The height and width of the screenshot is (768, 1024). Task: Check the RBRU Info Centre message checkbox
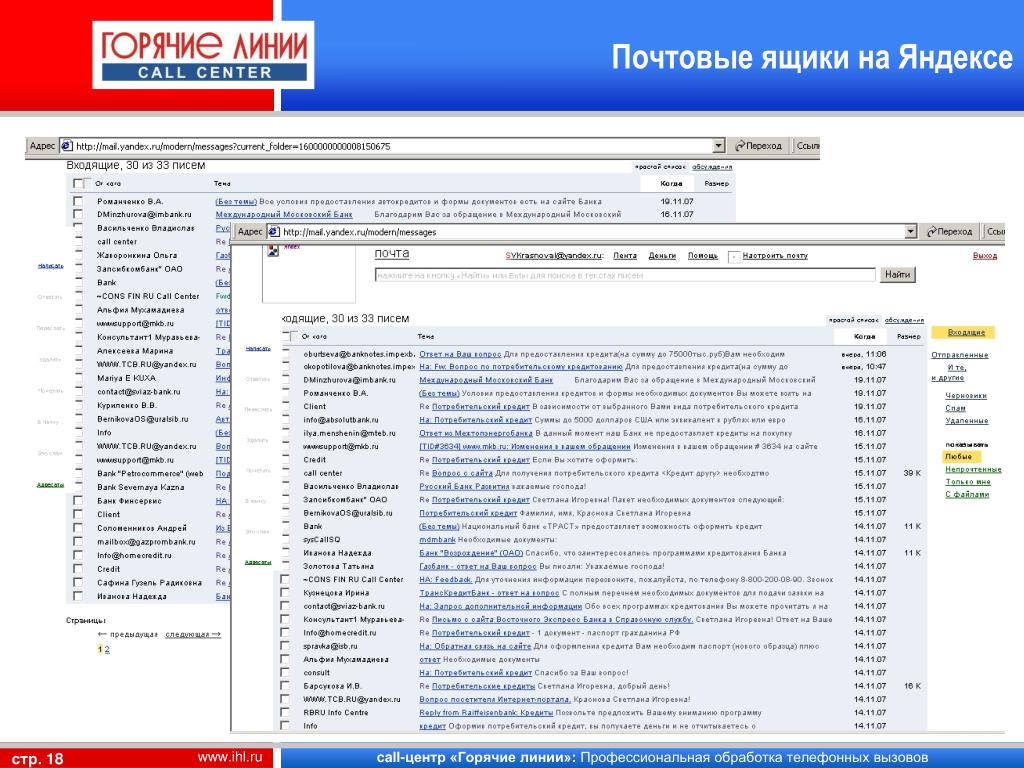pyautogui.click(x=285, y=712)
